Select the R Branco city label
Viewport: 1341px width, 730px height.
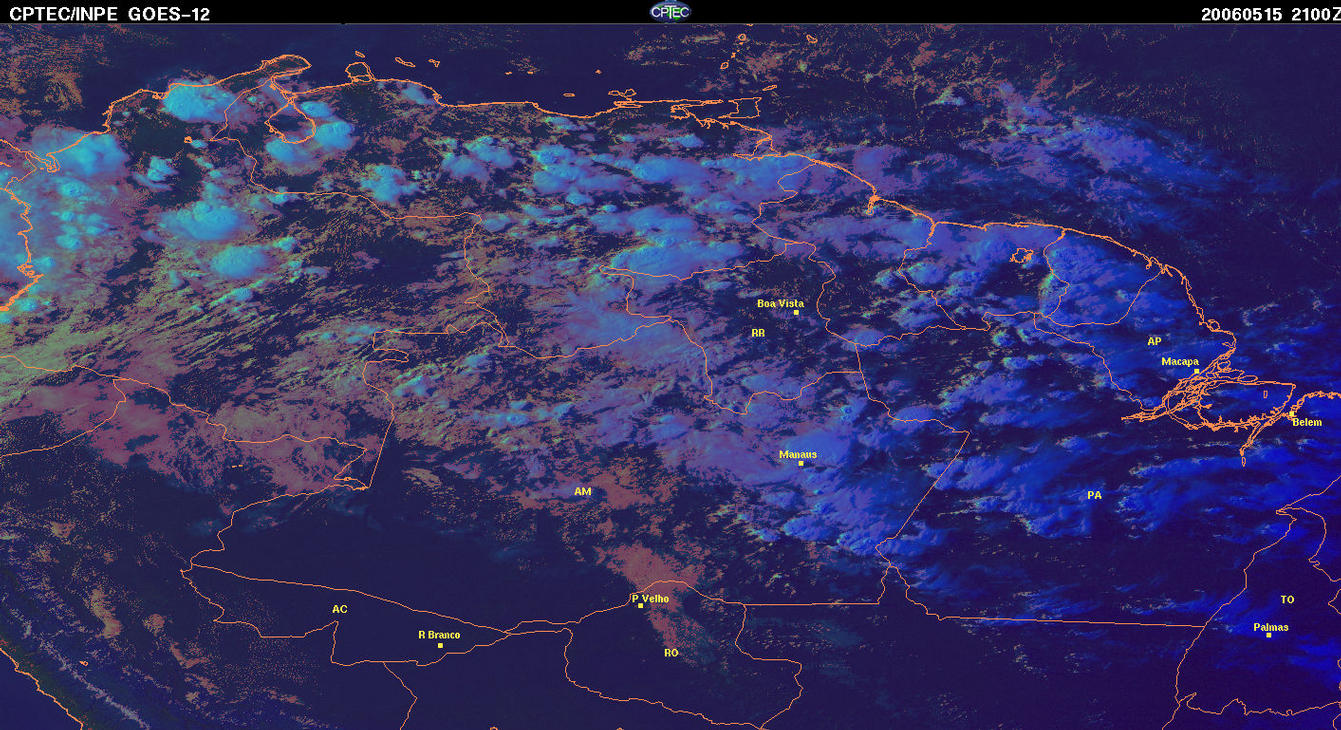(x=439, y=635)
